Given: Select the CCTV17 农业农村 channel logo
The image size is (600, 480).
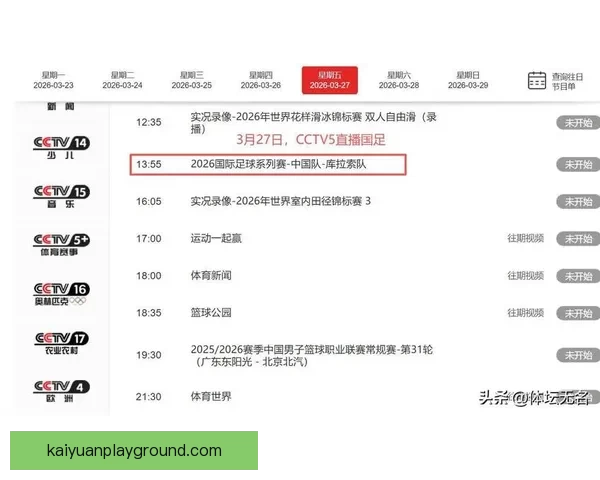Looking at the screenshot, I should point(61,343).
